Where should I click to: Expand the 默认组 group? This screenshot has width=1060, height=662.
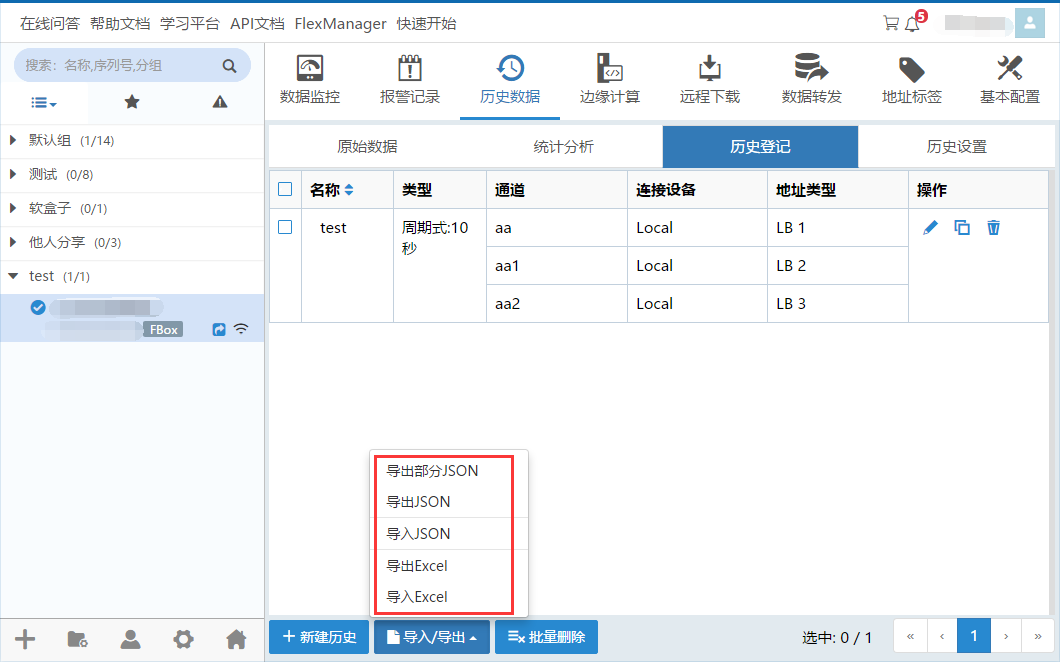(x=13, y=141)
